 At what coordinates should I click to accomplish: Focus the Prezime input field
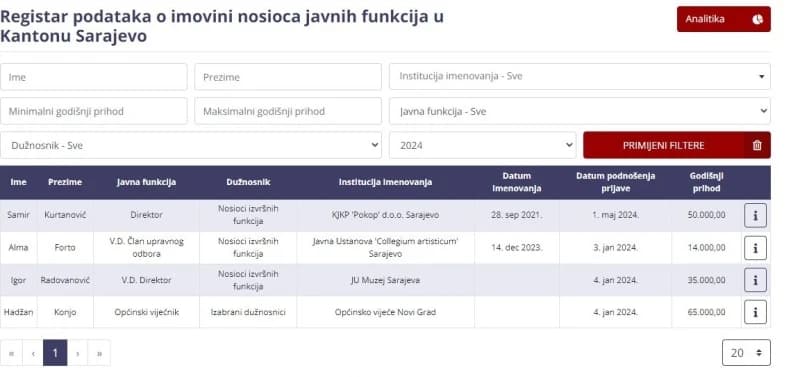[288, 77]
